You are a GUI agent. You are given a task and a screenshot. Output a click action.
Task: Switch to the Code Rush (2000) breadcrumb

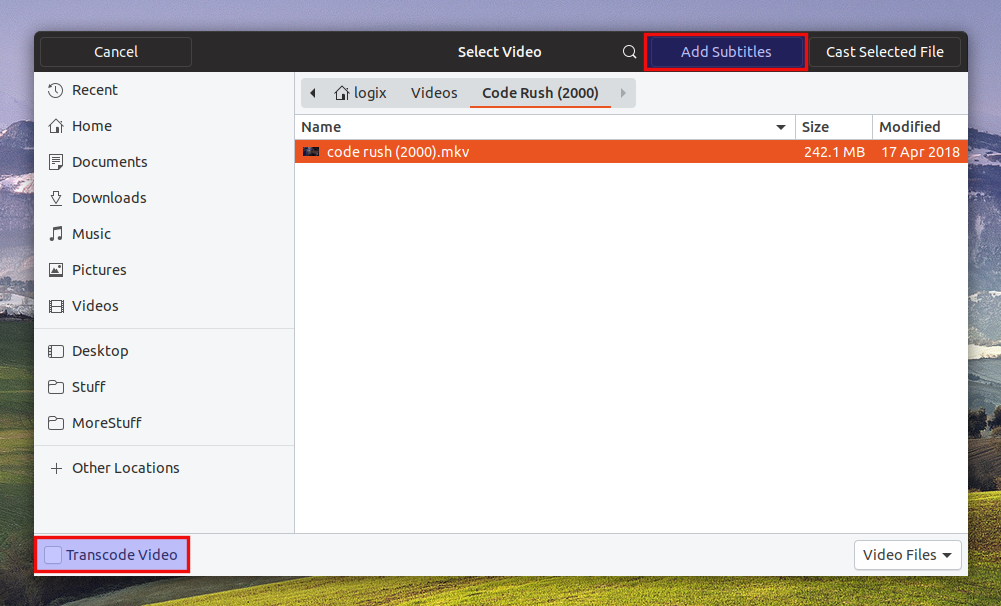click(540, 92)
